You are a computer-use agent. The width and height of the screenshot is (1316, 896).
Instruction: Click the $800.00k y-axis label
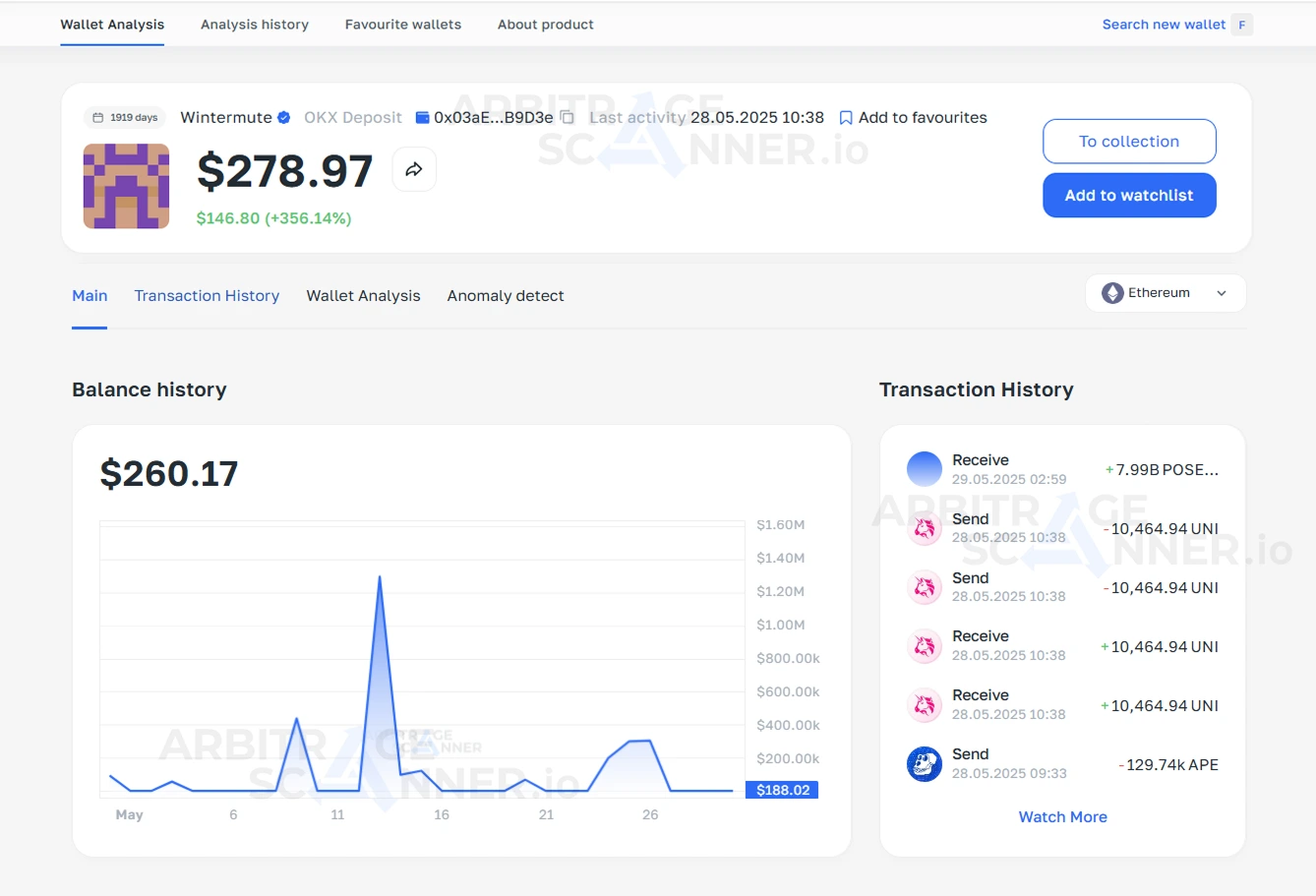(x=788, y=659)
